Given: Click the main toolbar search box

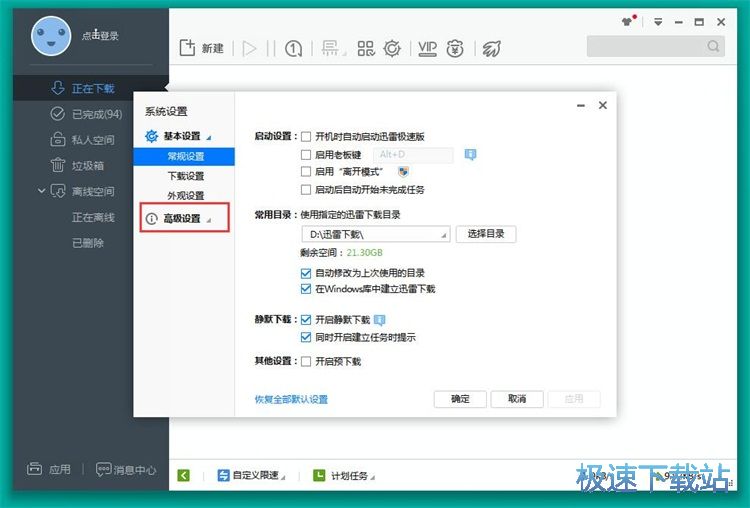Looking at the screenshot, I should tap(656, 46).
